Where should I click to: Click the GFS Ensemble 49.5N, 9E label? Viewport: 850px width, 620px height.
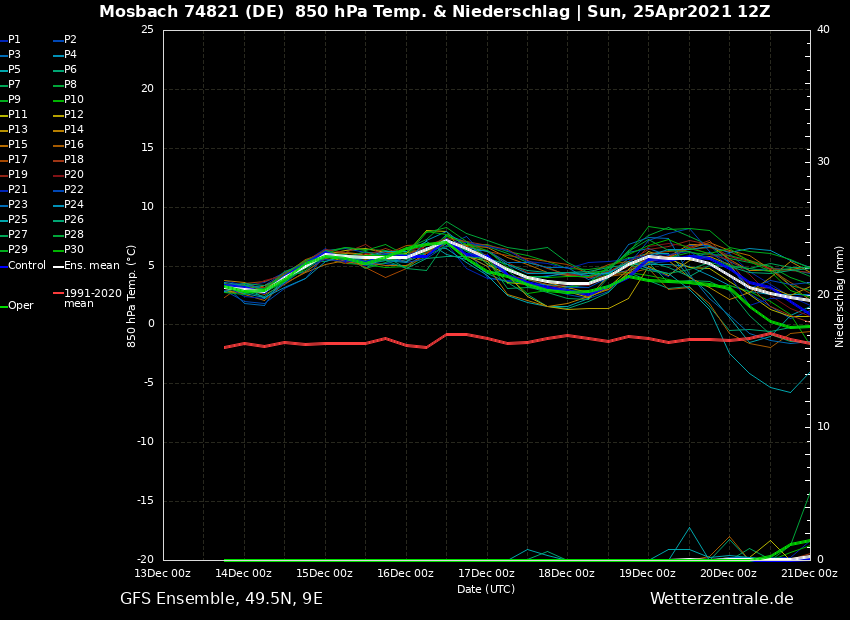tap(221, 599)
